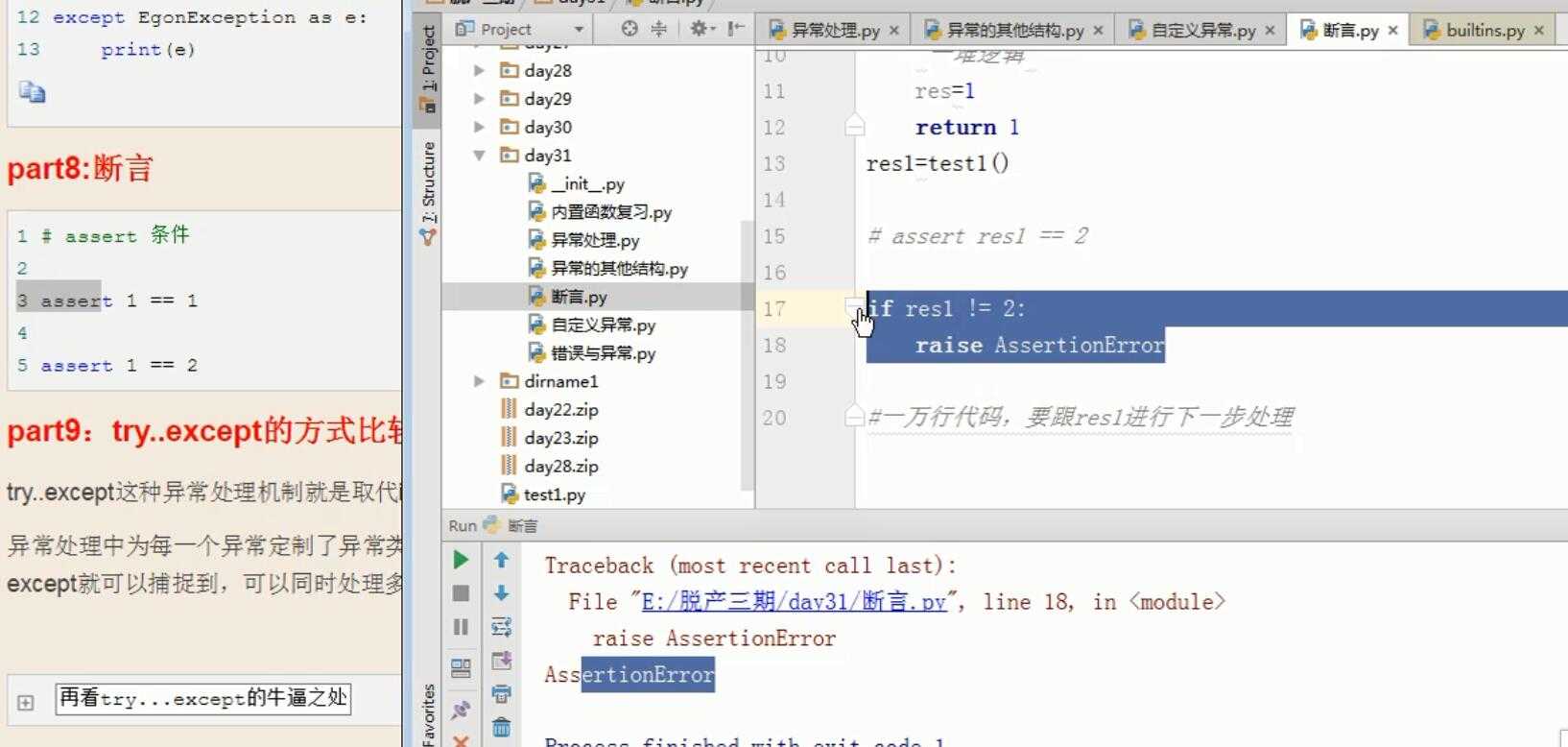Click the Print icon in Run panel
This screenshot has width=1568, height=747.
[501, 693]
